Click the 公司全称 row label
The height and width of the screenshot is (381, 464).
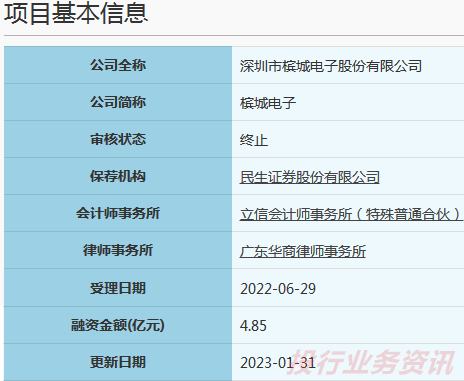[x=118, y=65]
